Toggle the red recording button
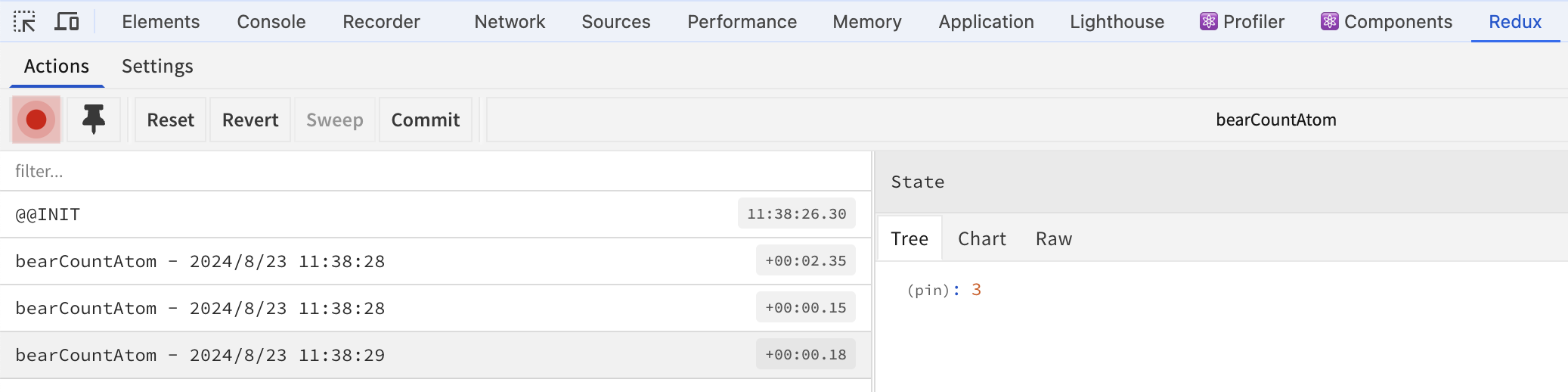 [36, 120]
